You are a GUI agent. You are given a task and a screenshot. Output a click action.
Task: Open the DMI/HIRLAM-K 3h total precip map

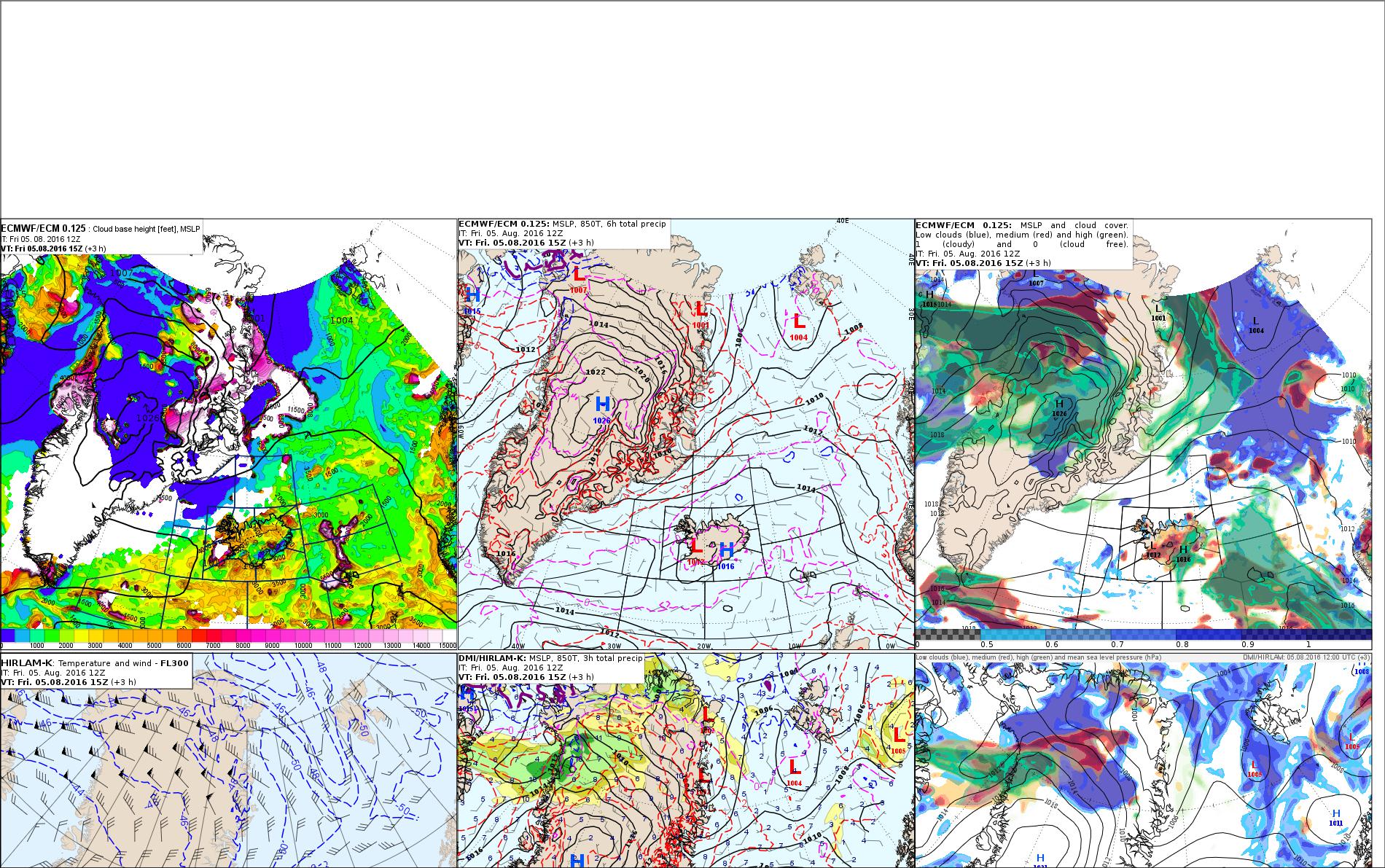pyautogui.click(x=685, y=760)
